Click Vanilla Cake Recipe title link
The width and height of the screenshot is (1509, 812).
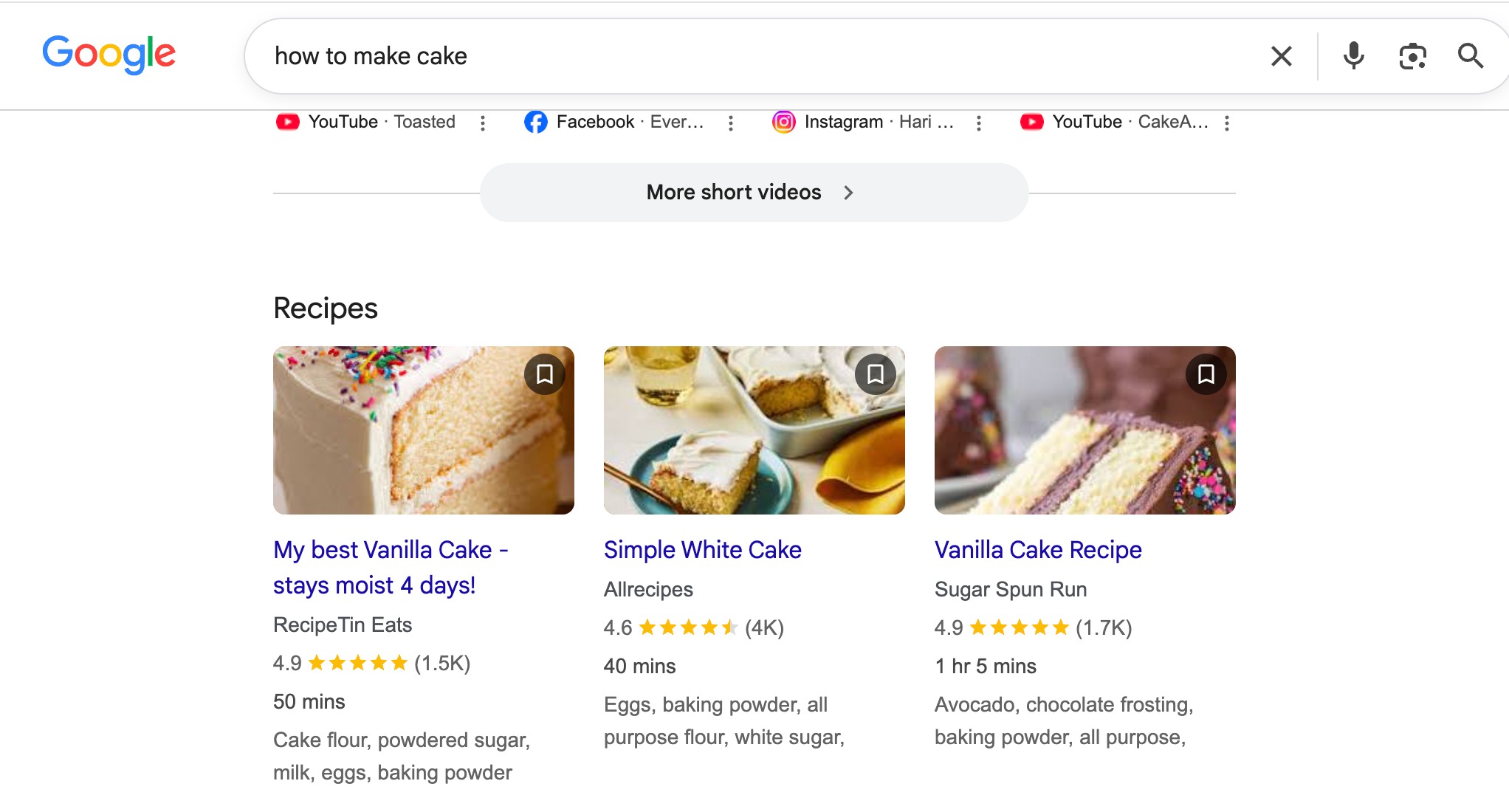(x=1038, y=550)
